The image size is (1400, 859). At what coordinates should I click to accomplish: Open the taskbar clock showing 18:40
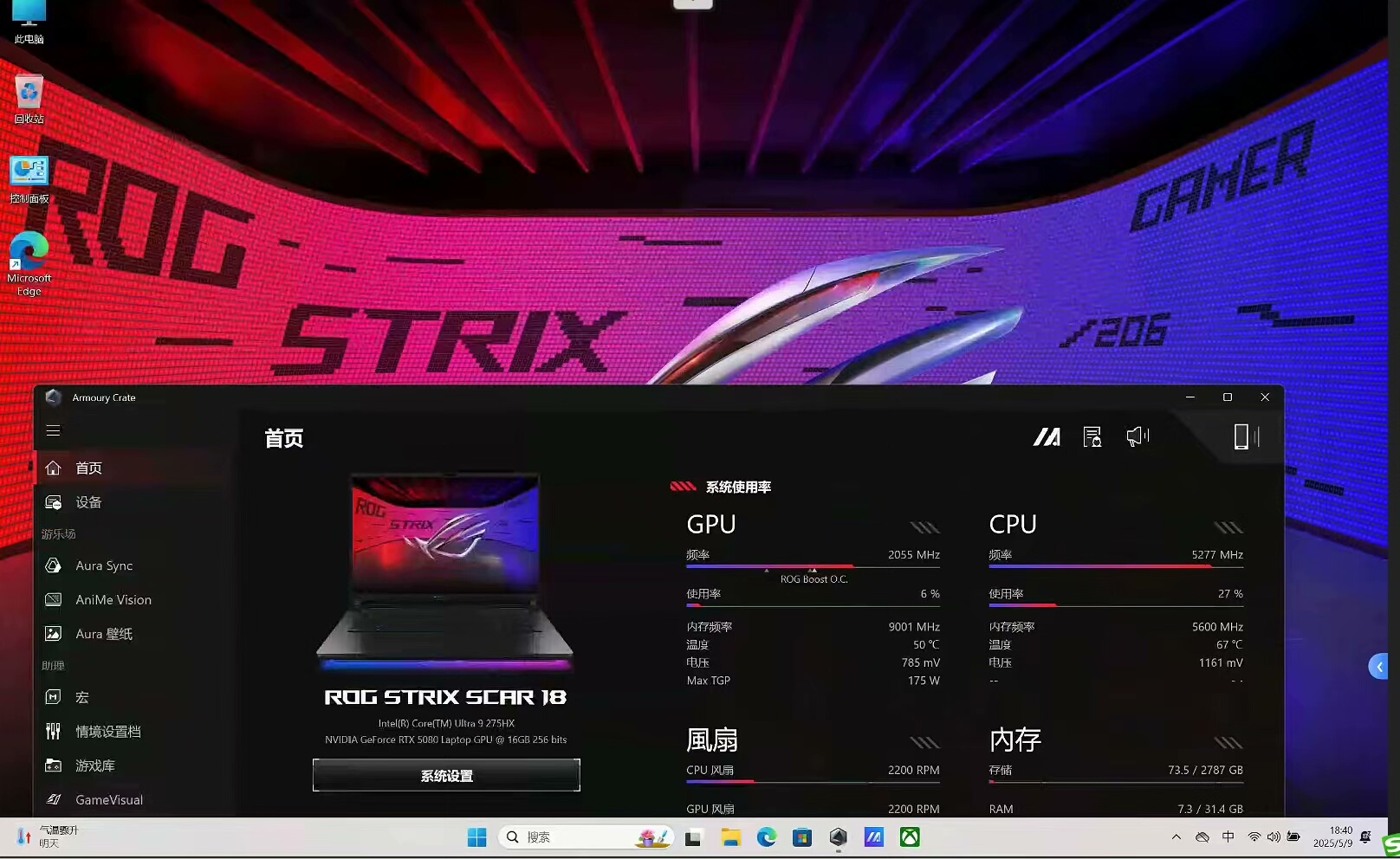coord(1332,836)
